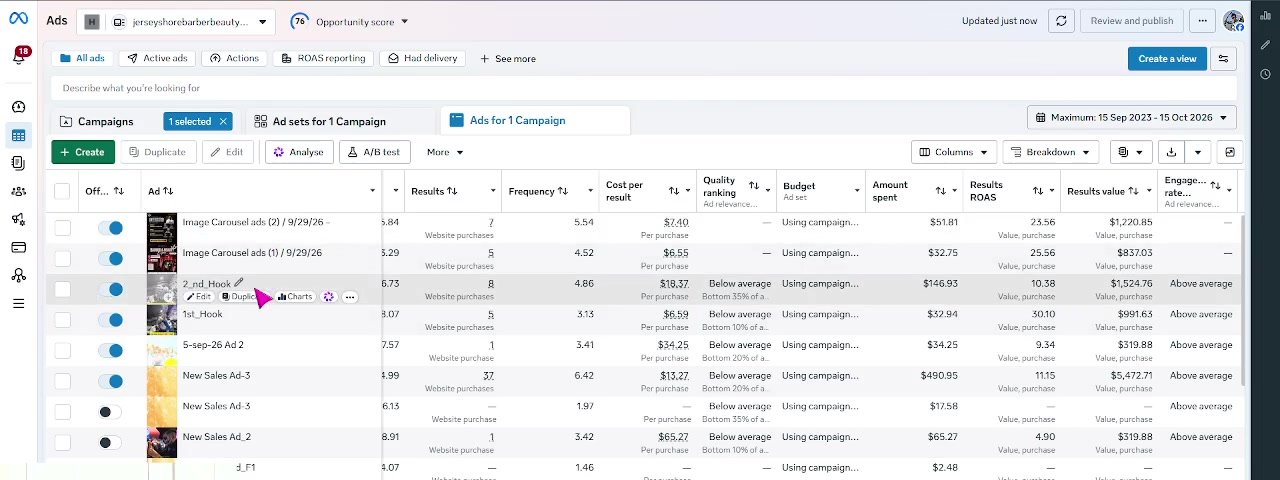Open the reports dropdown next to Breakdown
This screenshot has height=480, width=1280.
click(x=1130, y=152)
